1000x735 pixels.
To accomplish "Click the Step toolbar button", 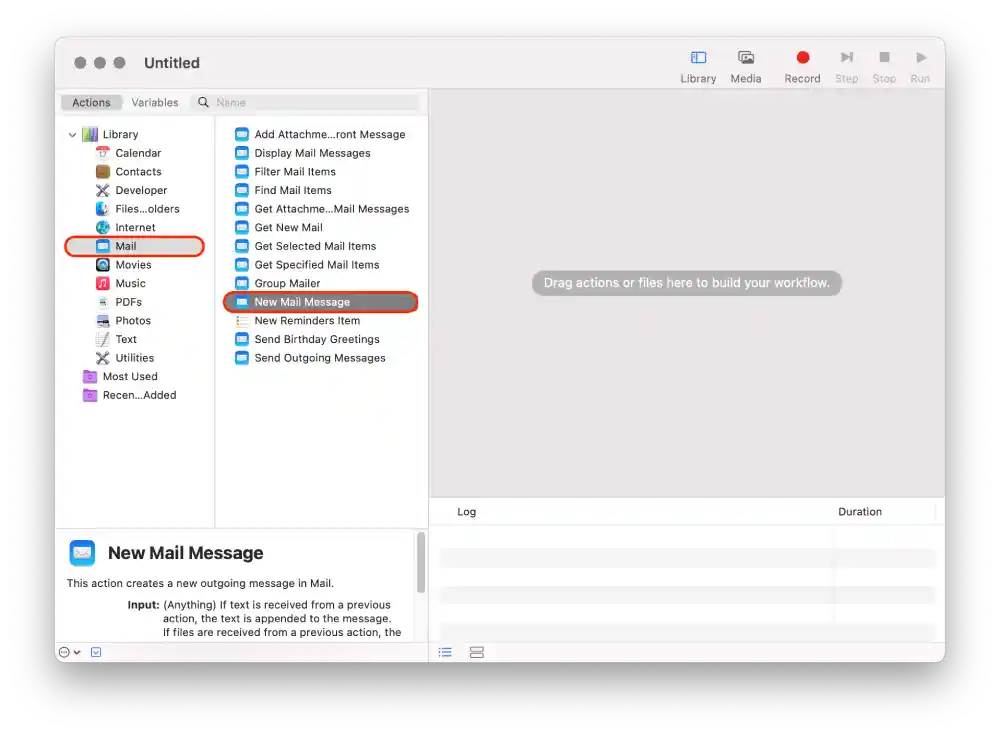I will pyautogui.click(x=846, y=67).
